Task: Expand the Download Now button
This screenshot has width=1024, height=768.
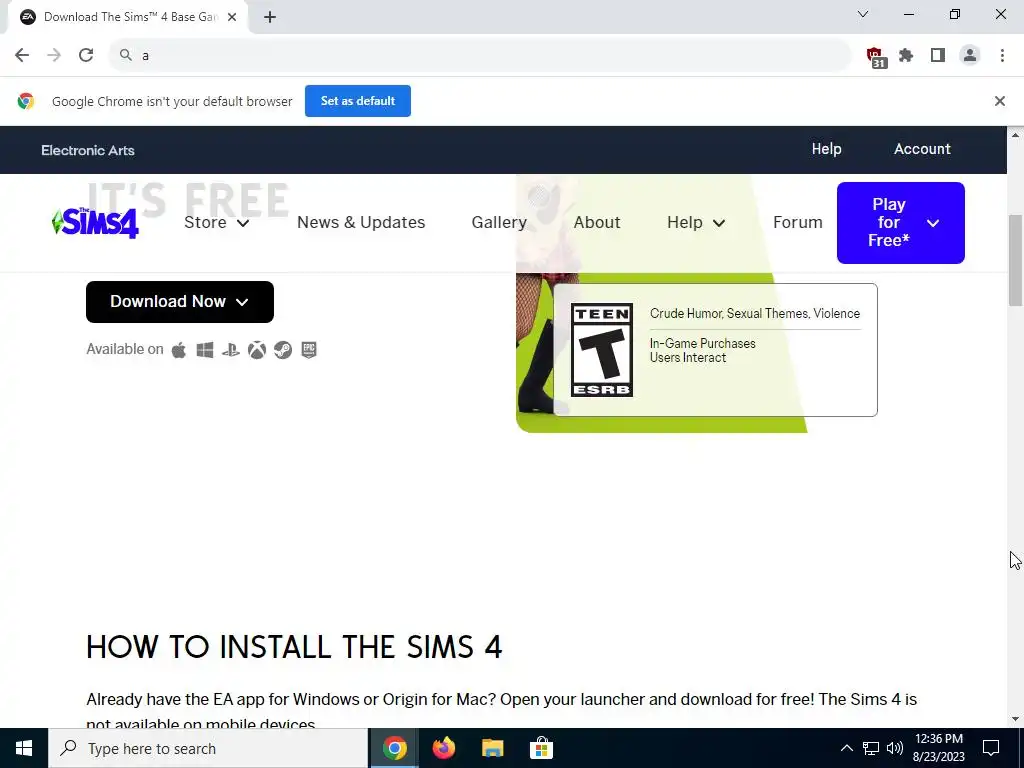Action: [180, 302]
